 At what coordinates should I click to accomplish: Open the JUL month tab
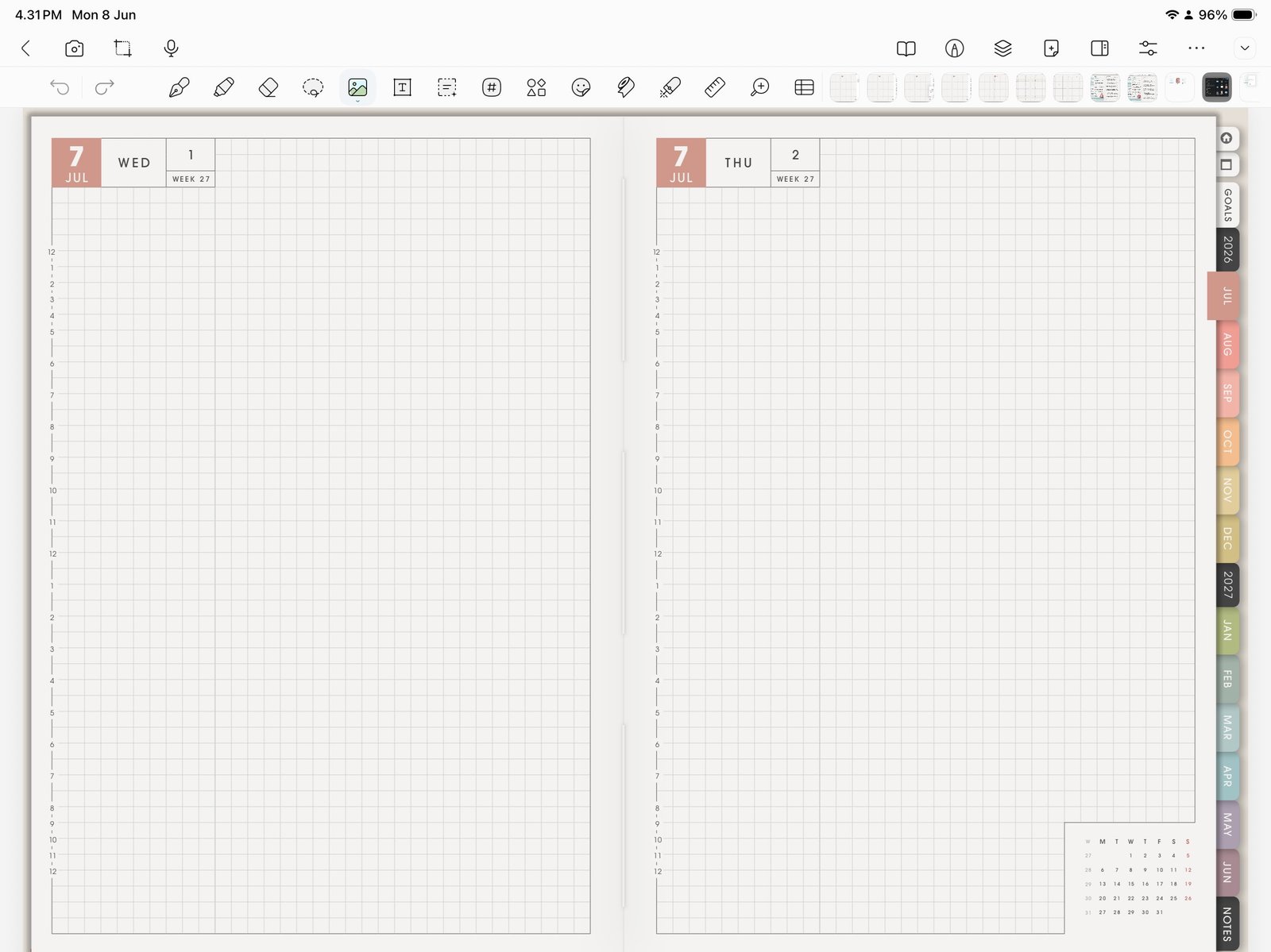[x=1225, y=296]
